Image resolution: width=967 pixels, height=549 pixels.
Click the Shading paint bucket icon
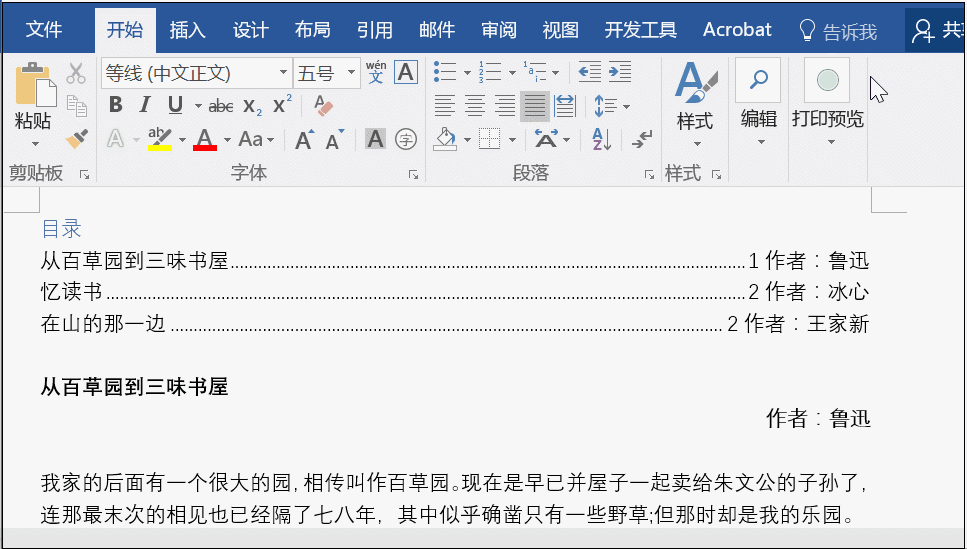pyautogui.click(x=445, y=139)
